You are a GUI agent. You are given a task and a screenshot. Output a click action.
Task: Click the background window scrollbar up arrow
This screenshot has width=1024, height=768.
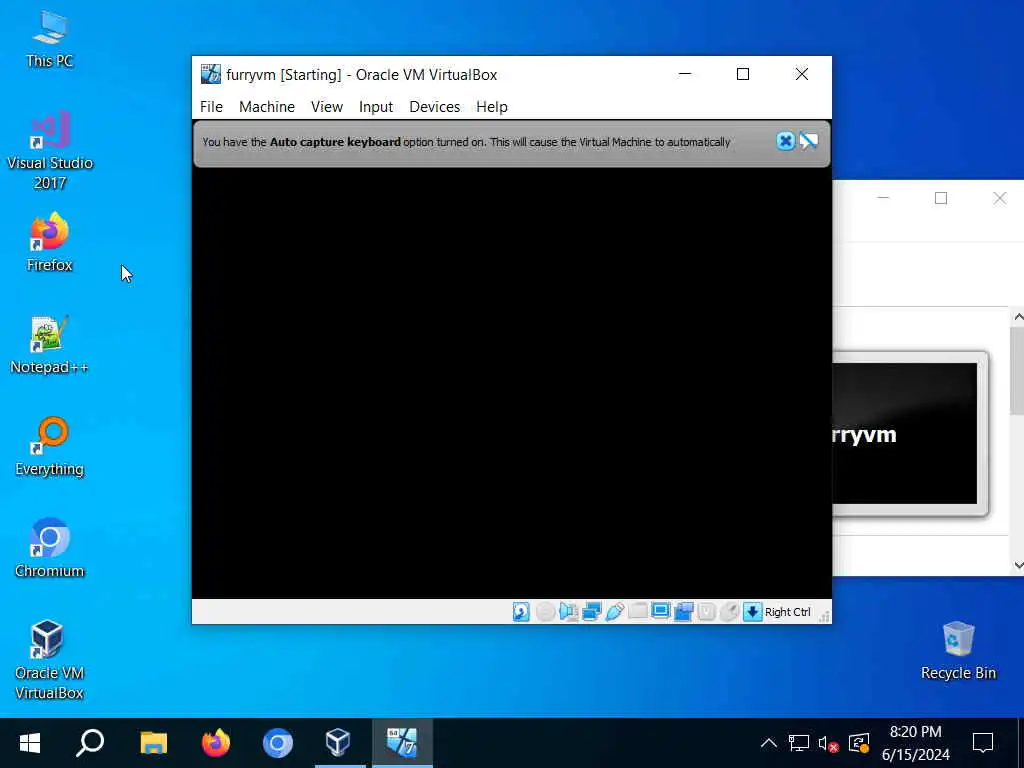(1017, 317)
